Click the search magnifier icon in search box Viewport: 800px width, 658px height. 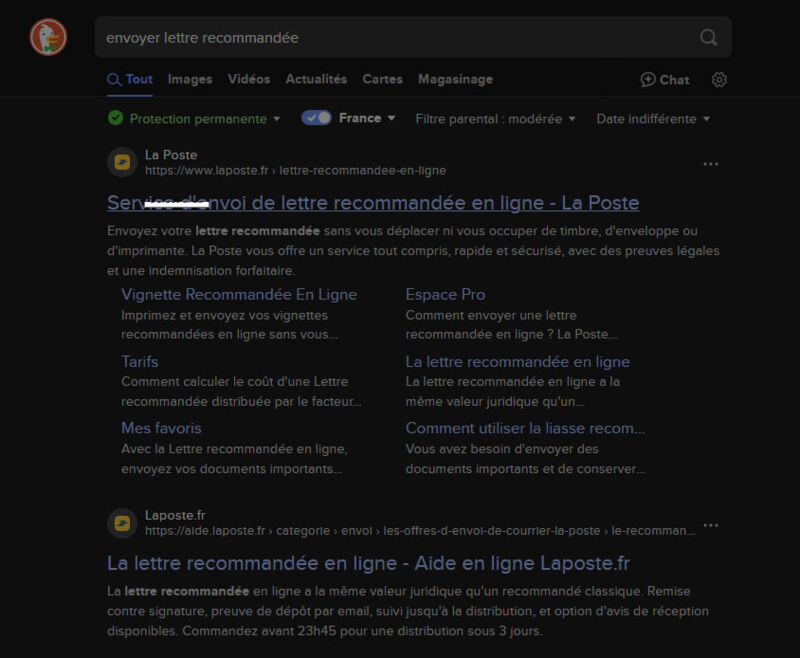pos(708,37)
